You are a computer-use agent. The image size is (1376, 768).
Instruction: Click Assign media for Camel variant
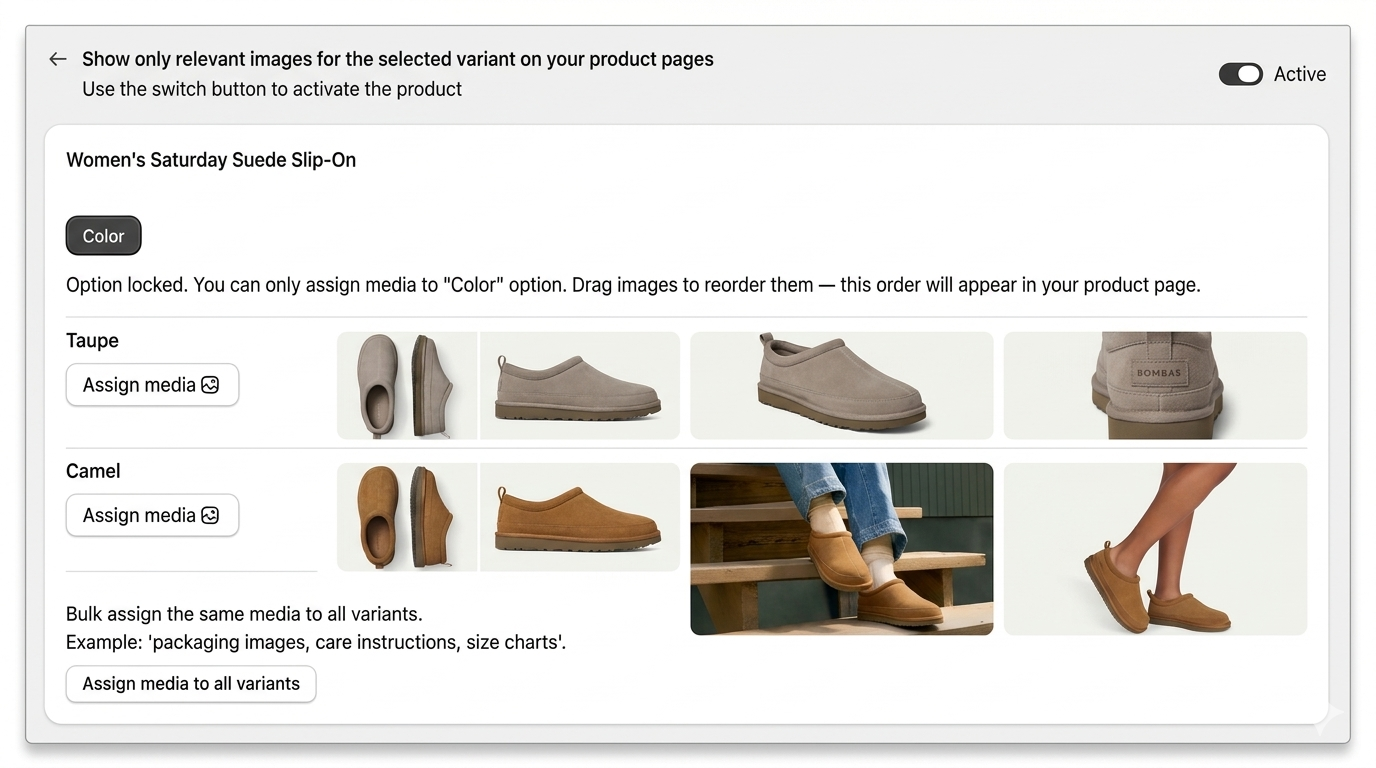(152, 515)
